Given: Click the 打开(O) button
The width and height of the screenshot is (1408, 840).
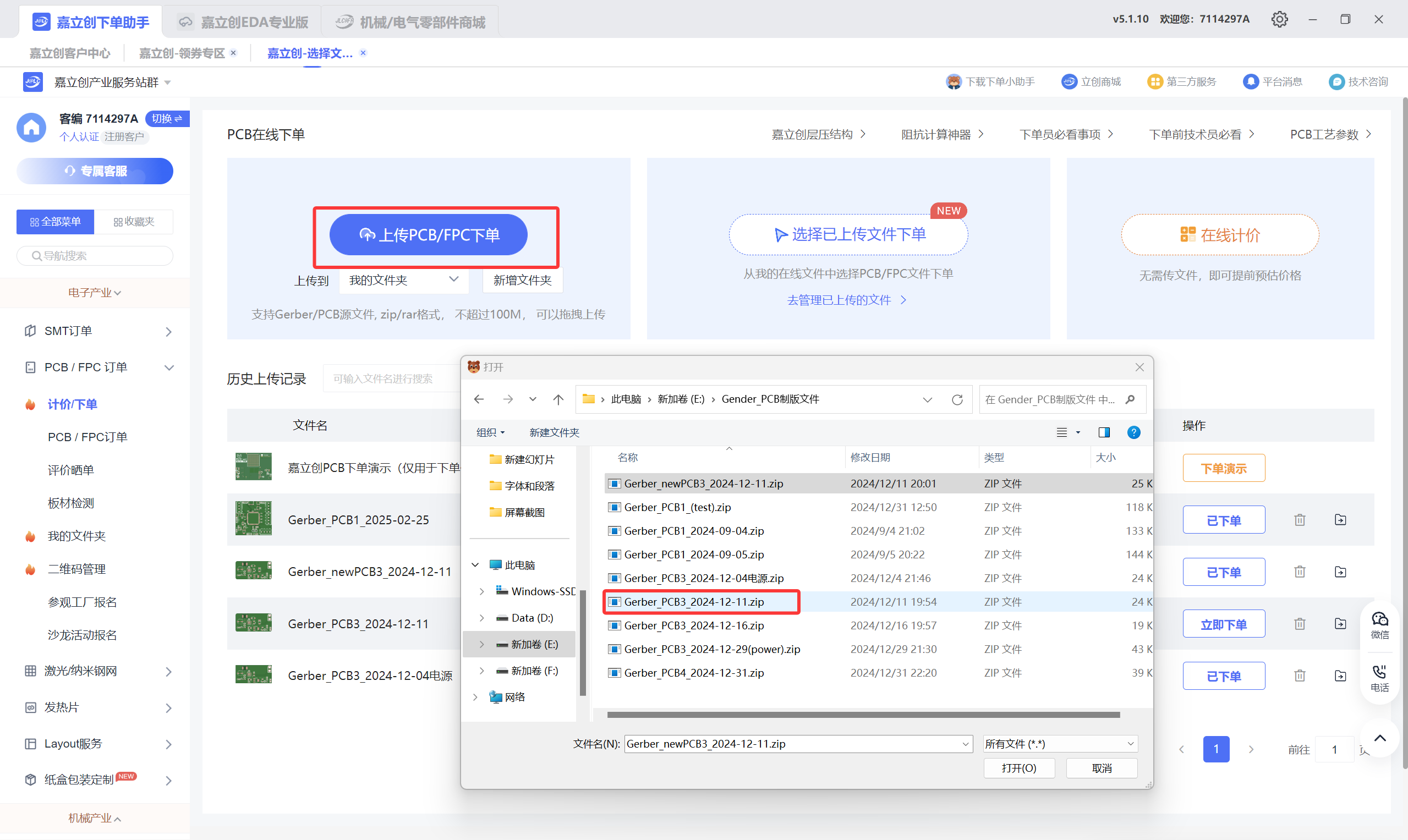Looking at the screenshot, I should (x=1018, y=768).
